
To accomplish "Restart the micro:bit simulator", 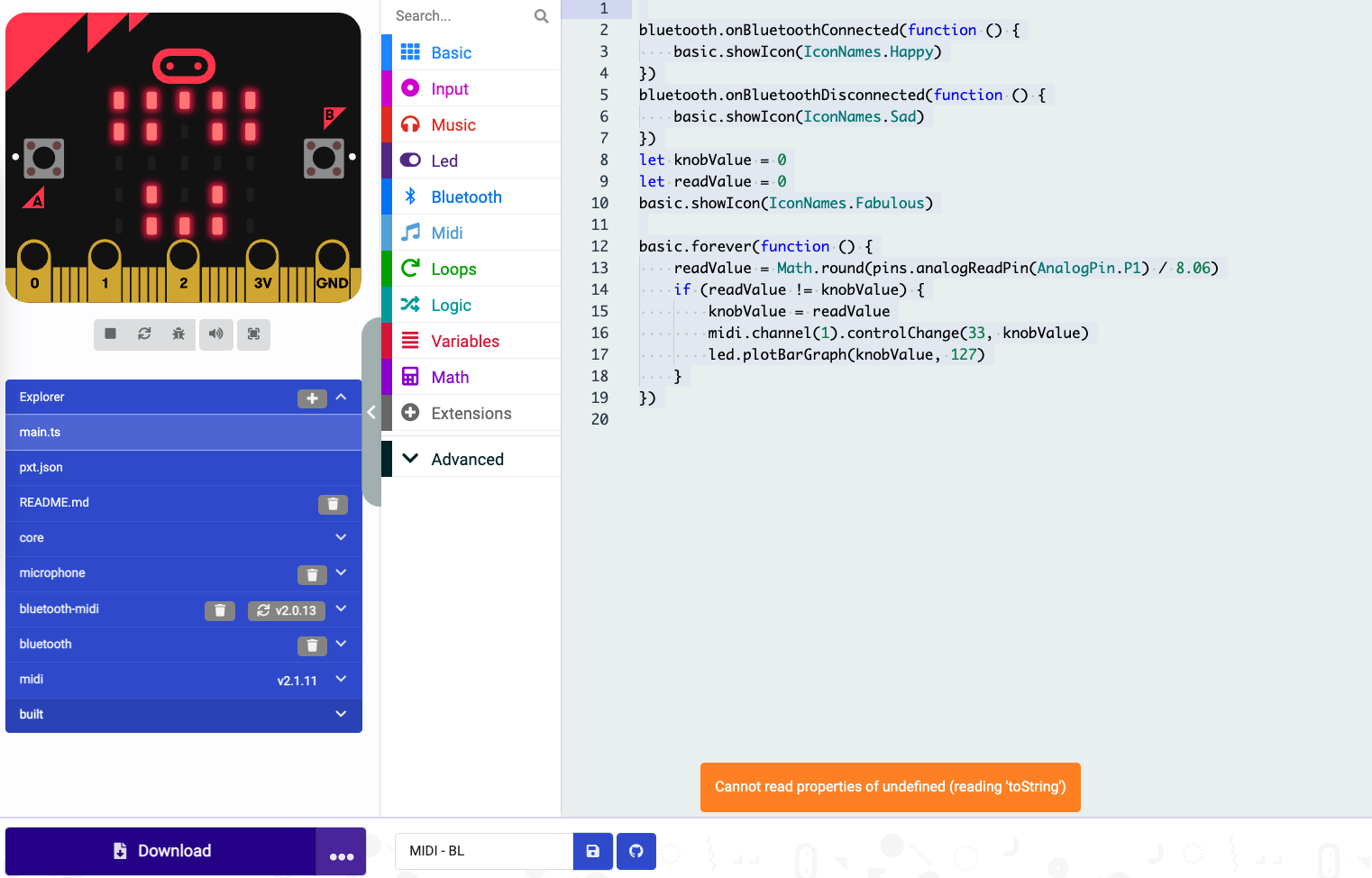I will (x=144, y=334).
